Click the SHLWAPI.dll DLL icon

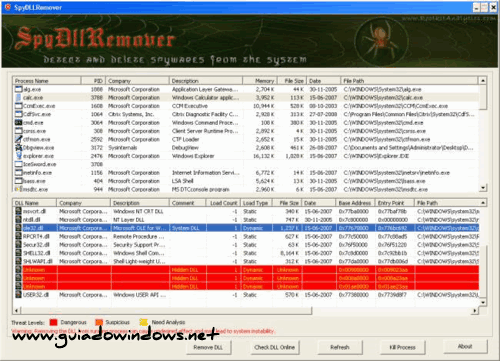coord(18,261)
